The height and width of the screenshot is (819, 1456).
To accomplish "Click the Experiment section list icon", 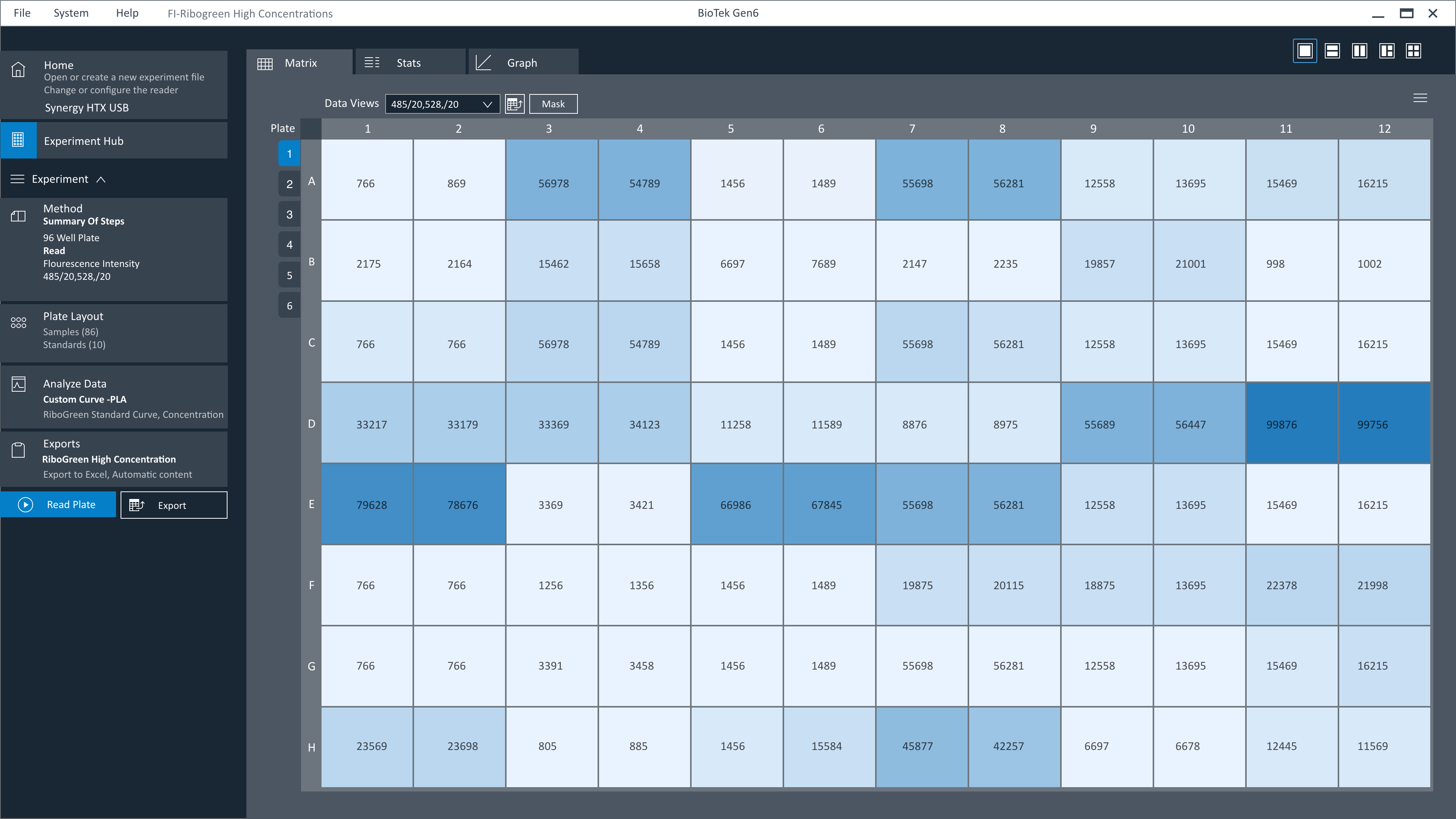I will pyautogui.click(x=17, y=179).
